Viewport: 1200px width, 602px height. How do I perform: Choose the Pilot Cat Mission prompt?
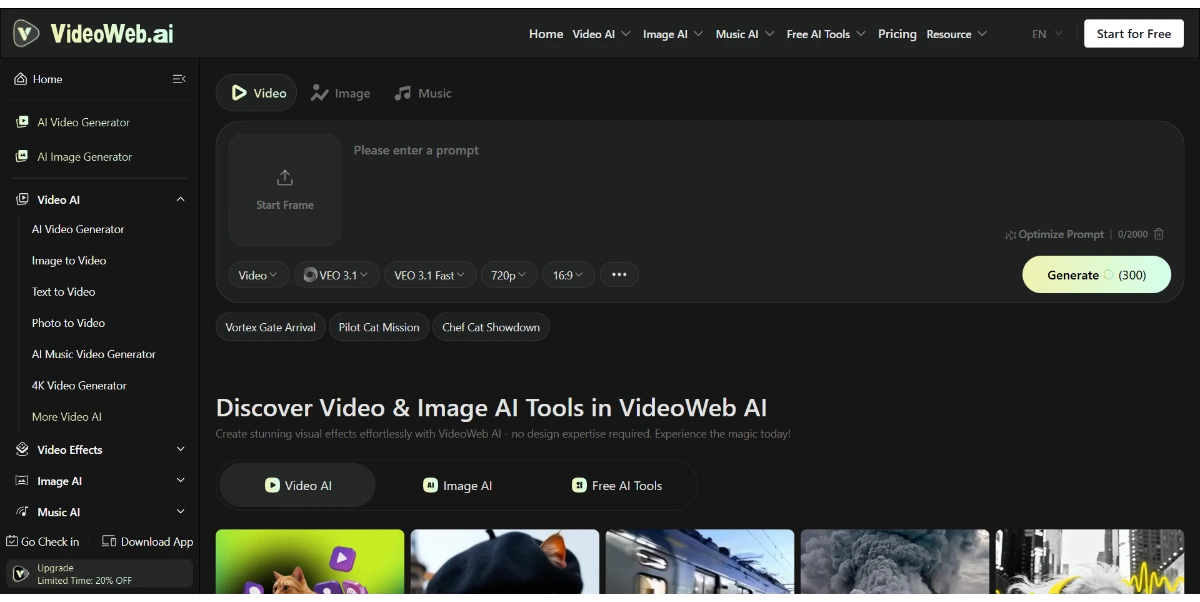click(379, 327)
